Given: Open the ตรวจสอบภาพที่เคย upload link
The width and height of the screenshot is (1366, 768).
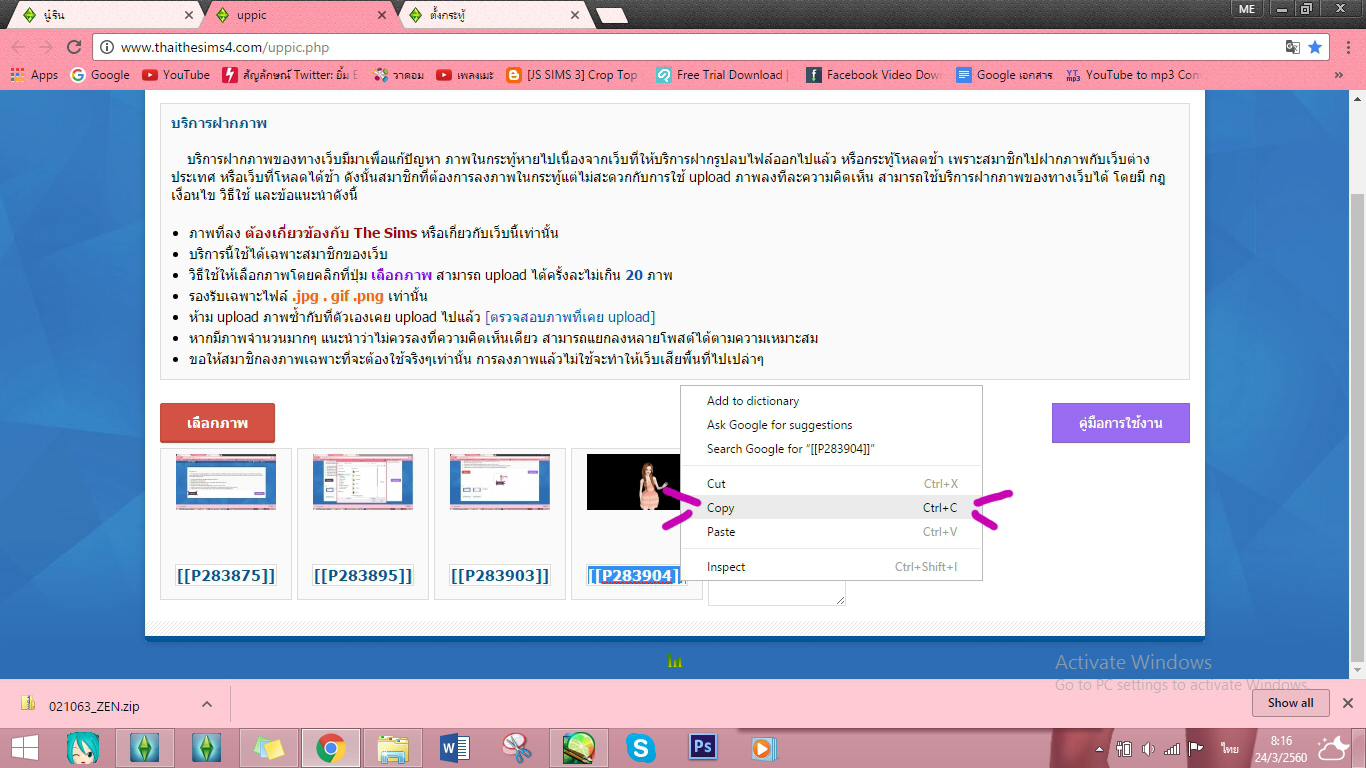Looking at the screenshot, I should pos(570,317).
